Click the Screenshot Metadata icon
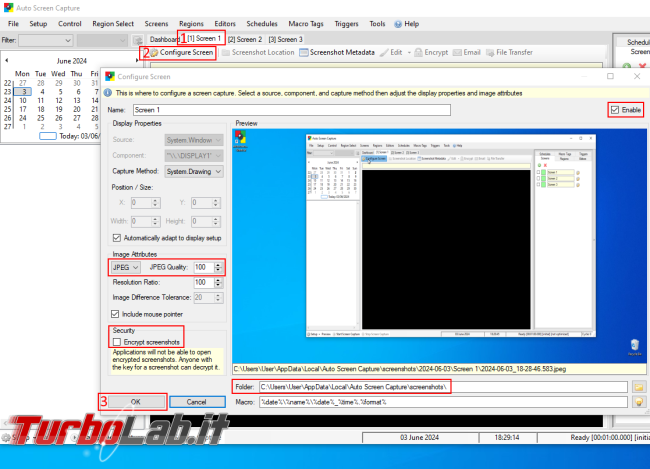Screen dimensions: 650x469 pyautogui.click(x=304, y=52)
